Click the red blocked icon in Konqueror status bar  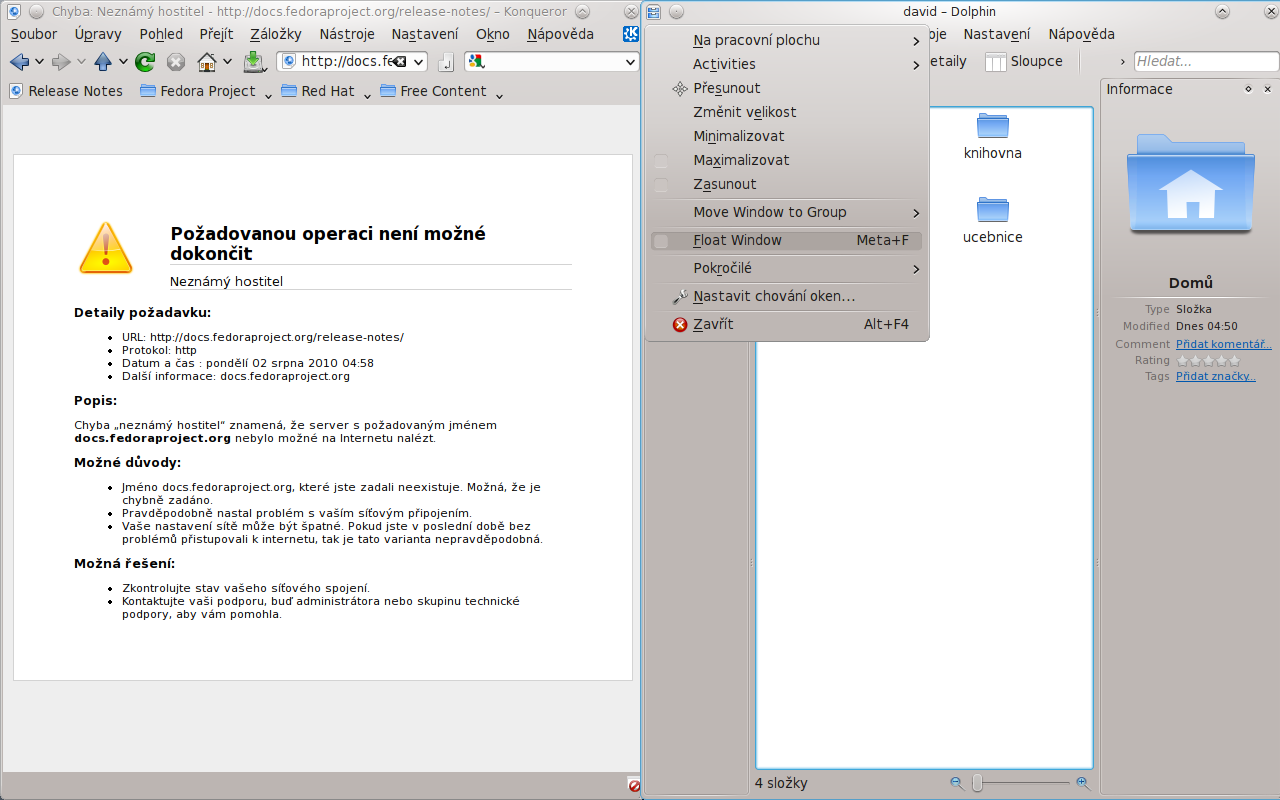tap(634, 785)
